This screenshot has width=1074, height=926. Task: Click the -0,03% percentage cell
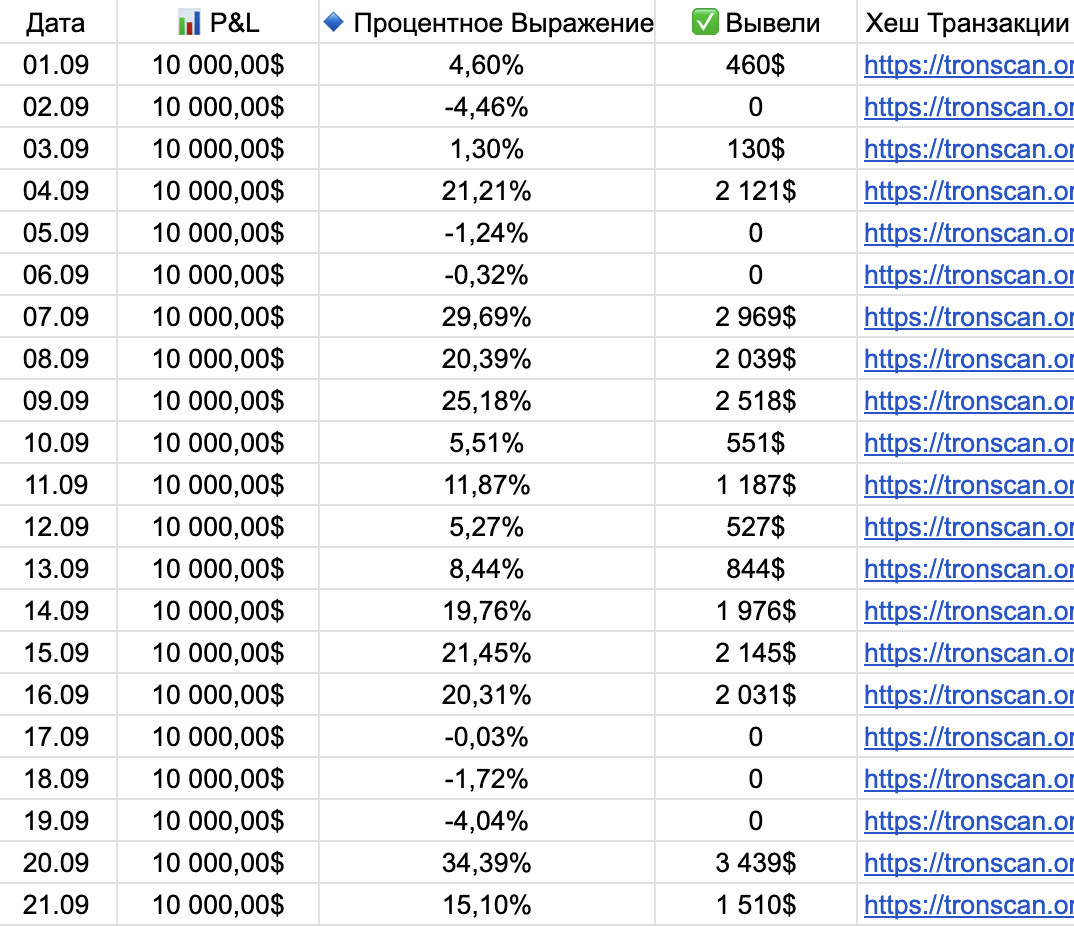(x=486, y=737)
